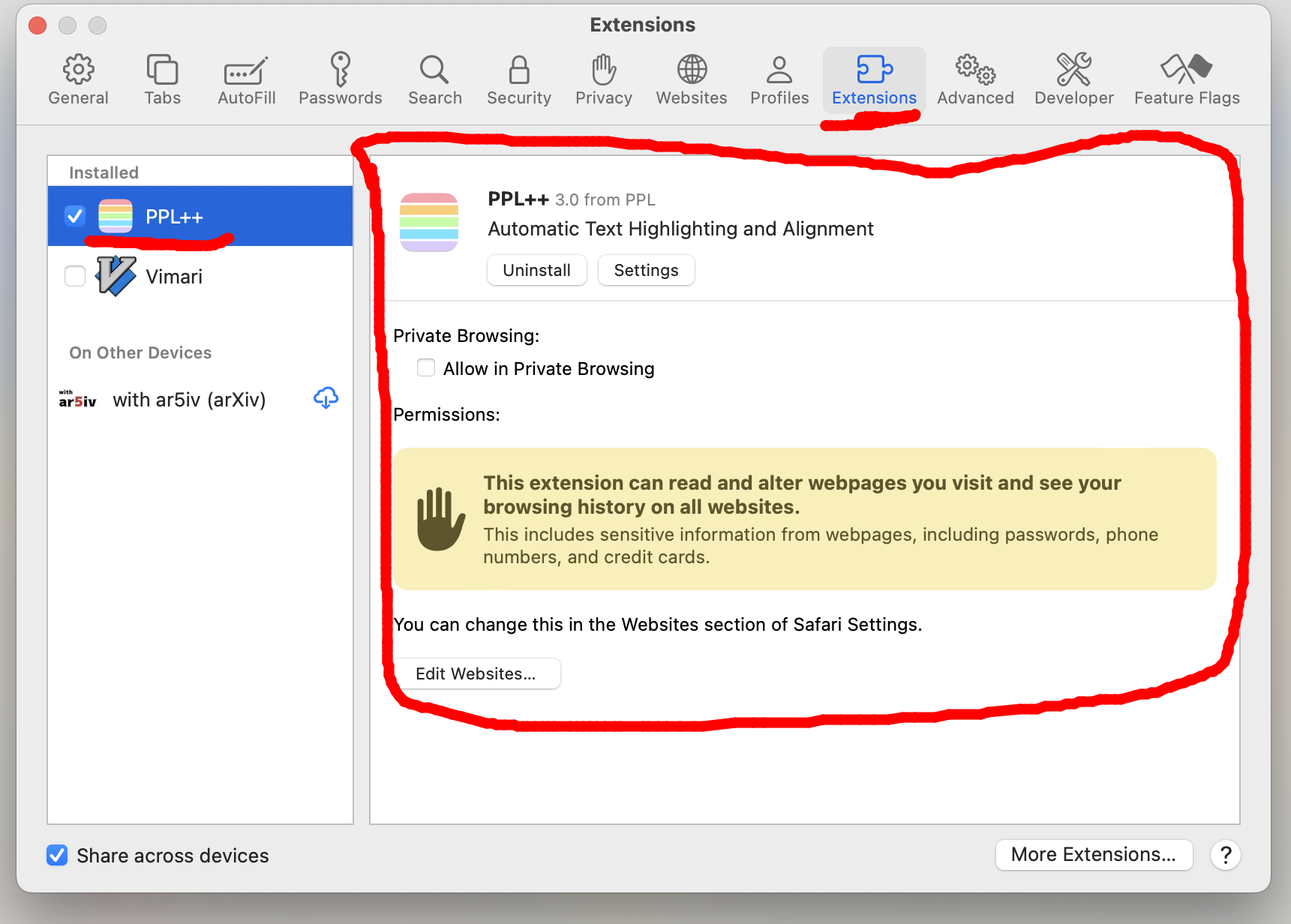Switch to the Websites globe pane
The width and height of the screenshot is (1291, 924).
point(691,79)
